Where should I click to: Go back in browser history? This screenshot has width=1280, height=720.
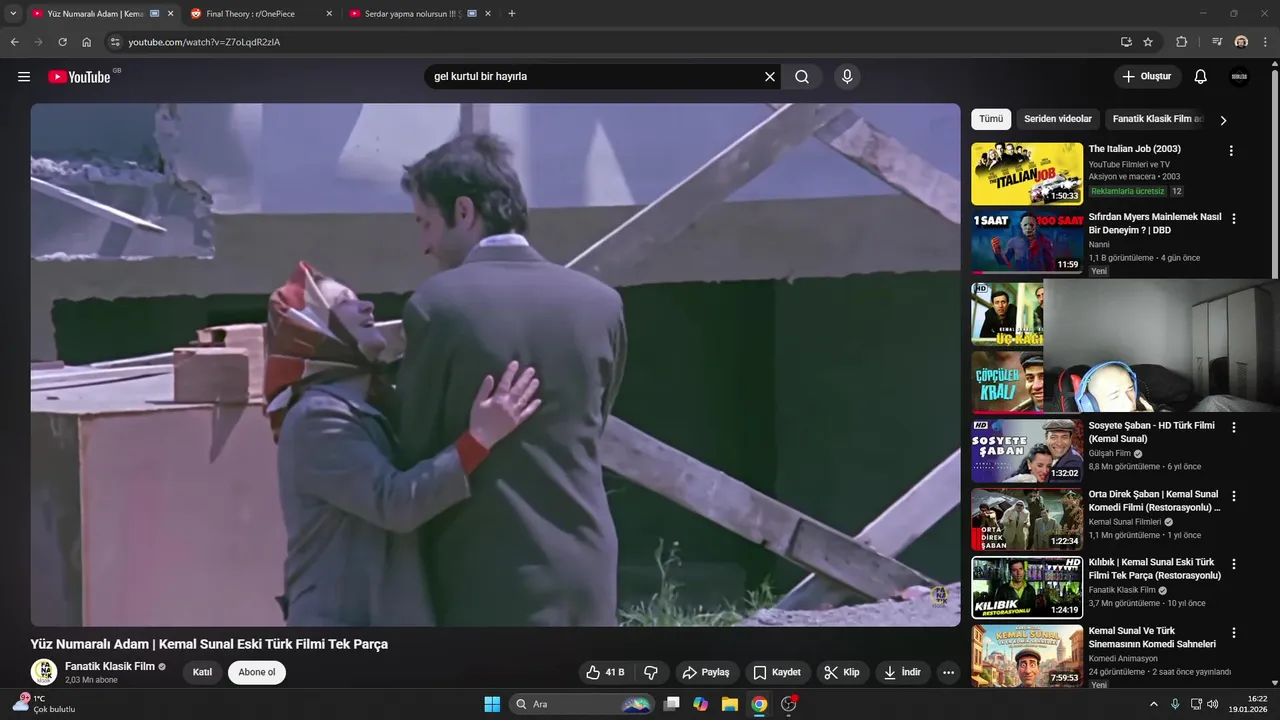[14, 42]
